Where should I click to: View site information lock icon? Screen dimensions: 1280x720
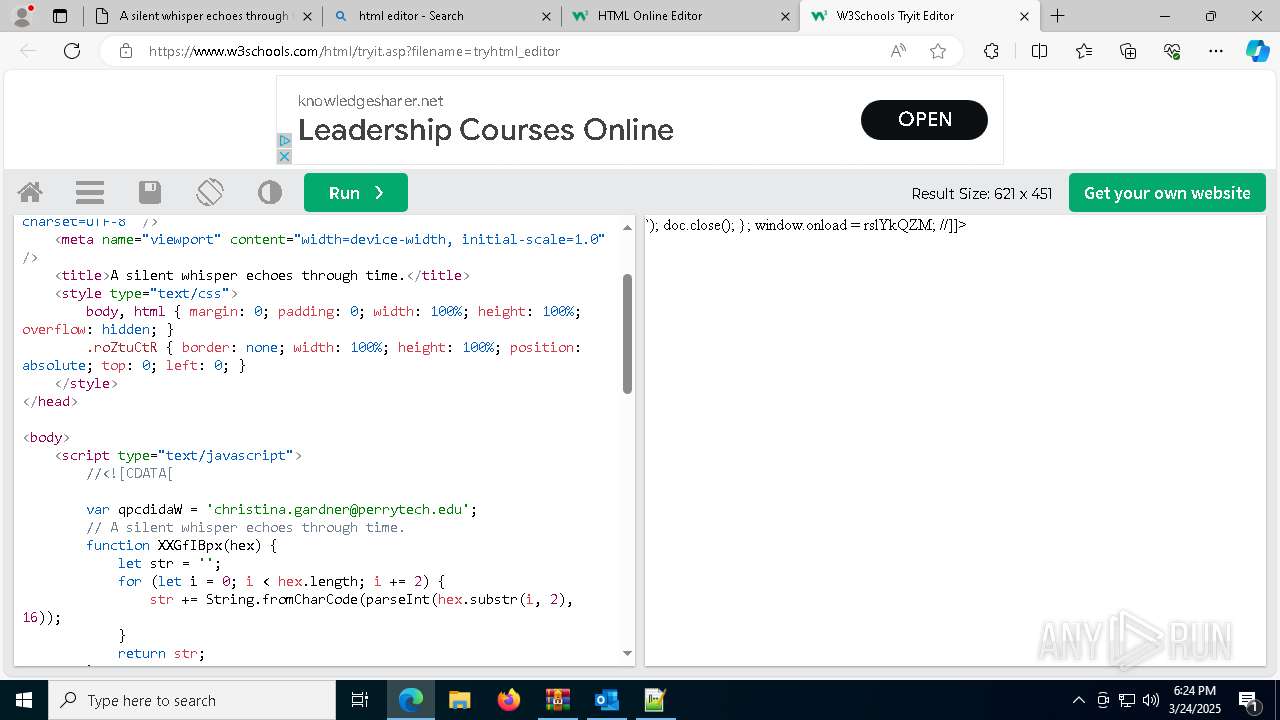pyautogui.click(x=126, y=51)
